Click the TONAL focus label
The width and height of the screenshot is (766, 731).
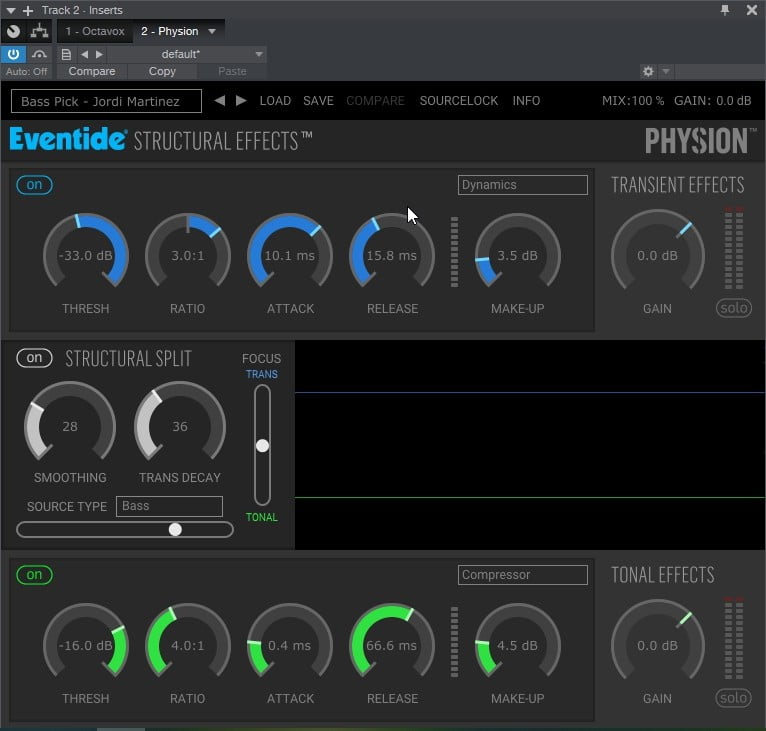pos(262,517)
